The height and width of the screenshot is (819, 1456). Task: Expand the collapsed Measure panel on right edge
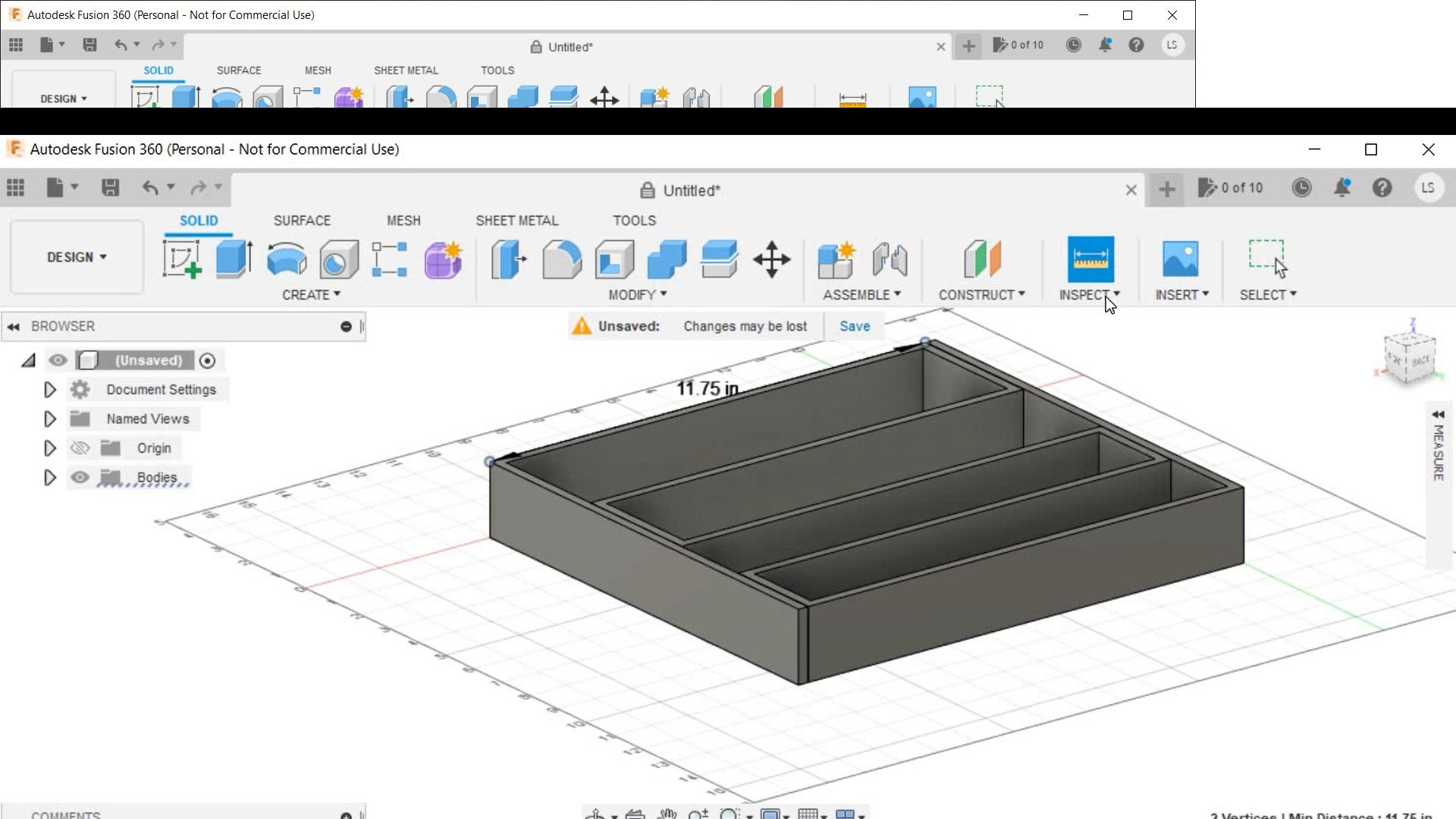pos(1439,415)
